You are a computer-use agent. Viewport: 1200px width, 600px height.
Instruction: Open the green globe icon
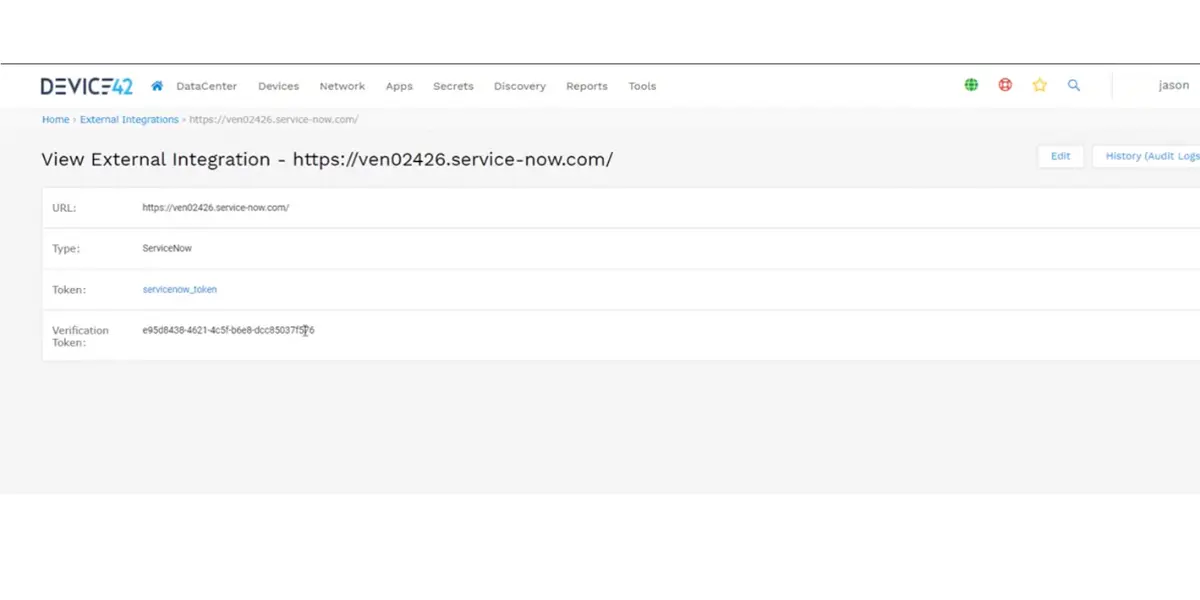(x=971, y=85)
